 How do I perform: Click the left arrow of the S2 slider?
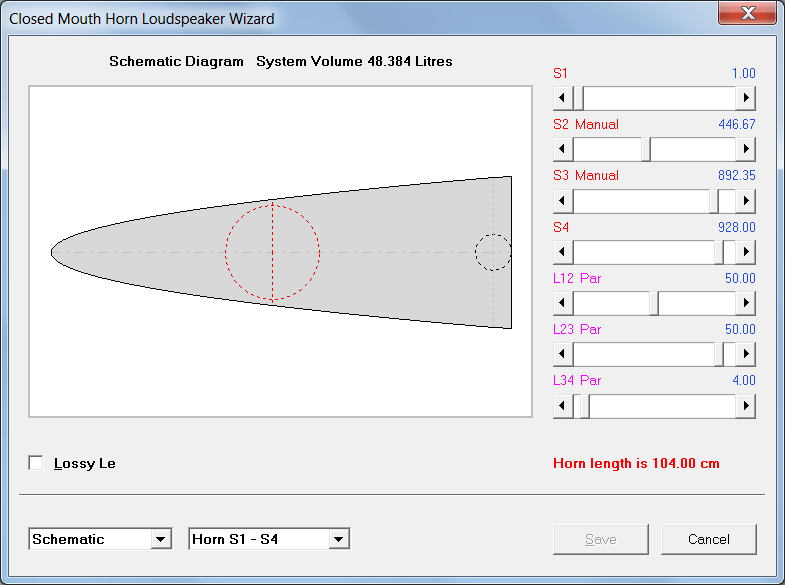point(563,149)
